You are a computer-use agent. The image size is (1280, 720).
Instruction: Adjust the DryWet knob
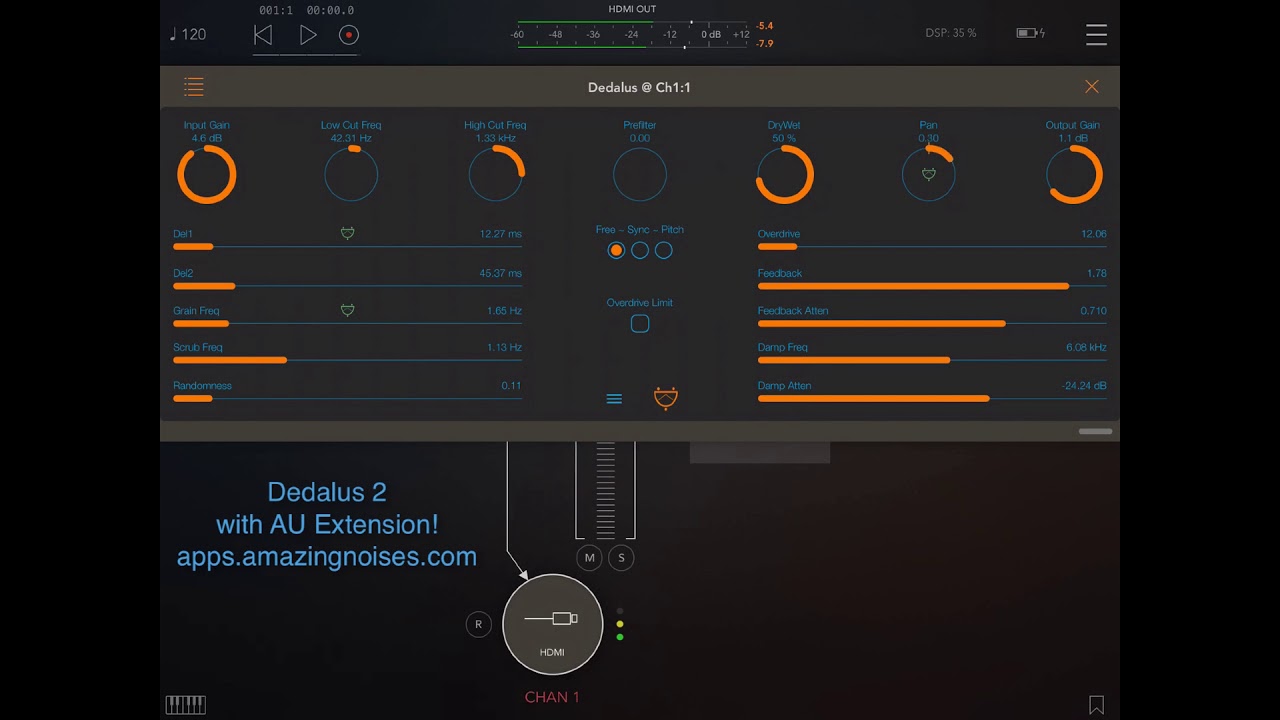tap(785, 175)
